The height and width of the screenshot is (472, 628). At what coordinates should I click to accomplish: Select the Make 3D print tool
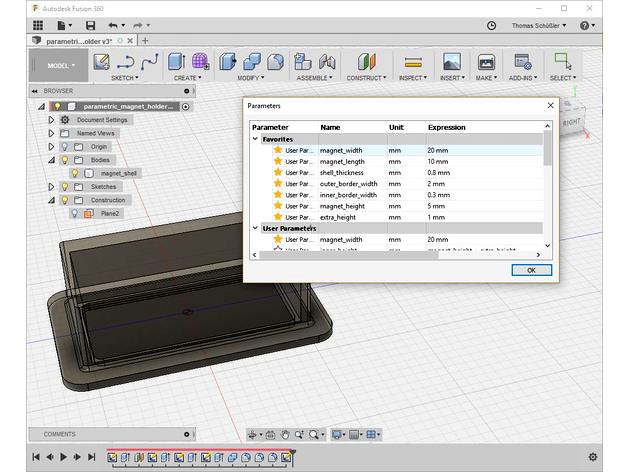(486, 62)
